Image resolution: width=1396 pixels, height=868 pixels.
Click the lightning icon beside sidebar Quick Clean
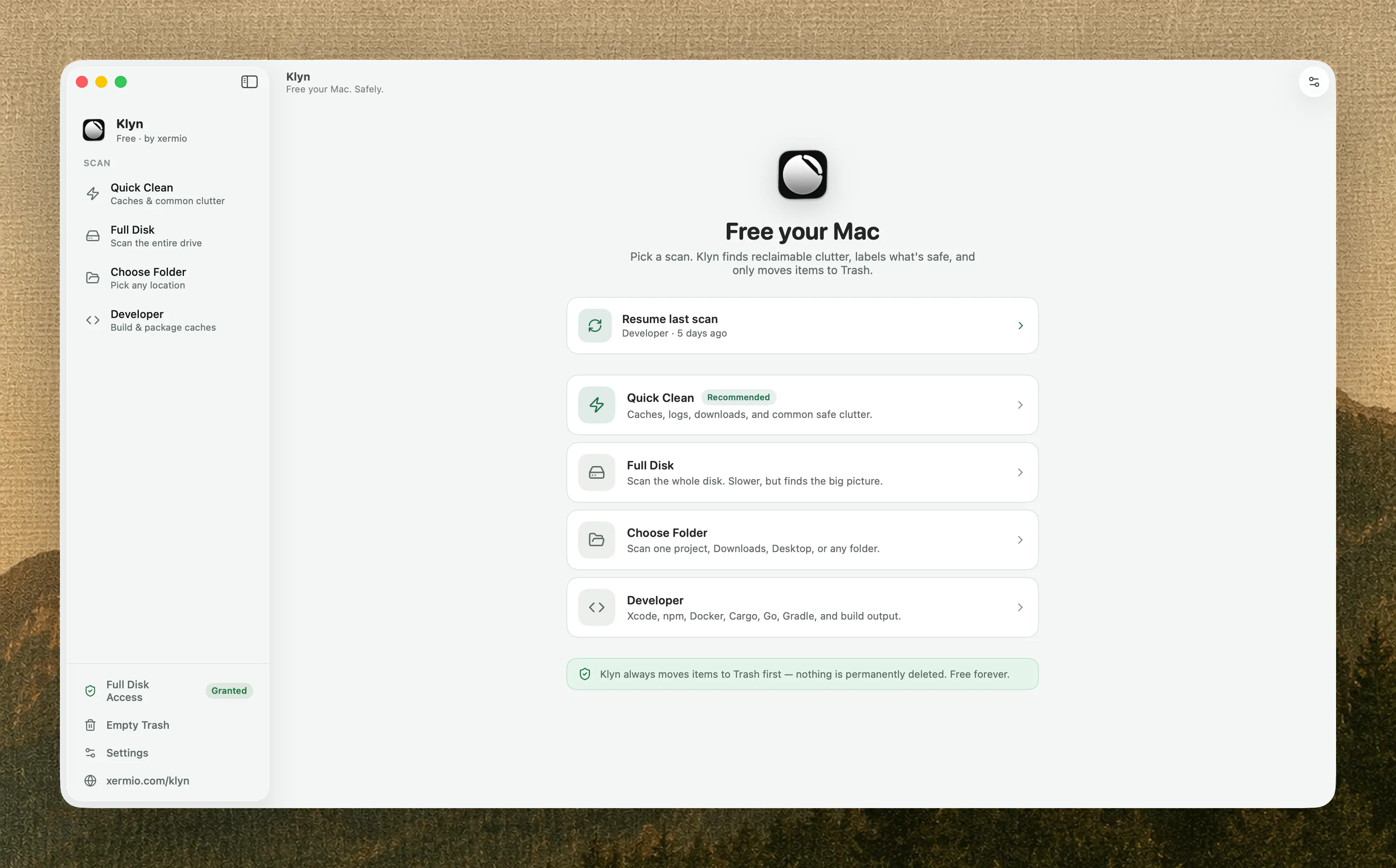click(x=93, y=194)
